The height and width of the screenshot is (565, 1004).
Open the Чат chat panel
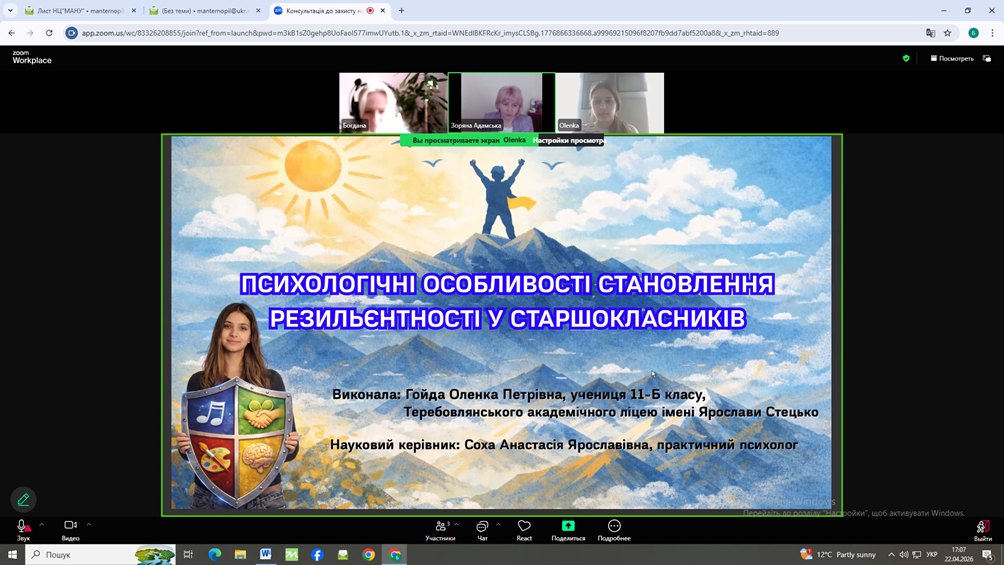(482, 530)
